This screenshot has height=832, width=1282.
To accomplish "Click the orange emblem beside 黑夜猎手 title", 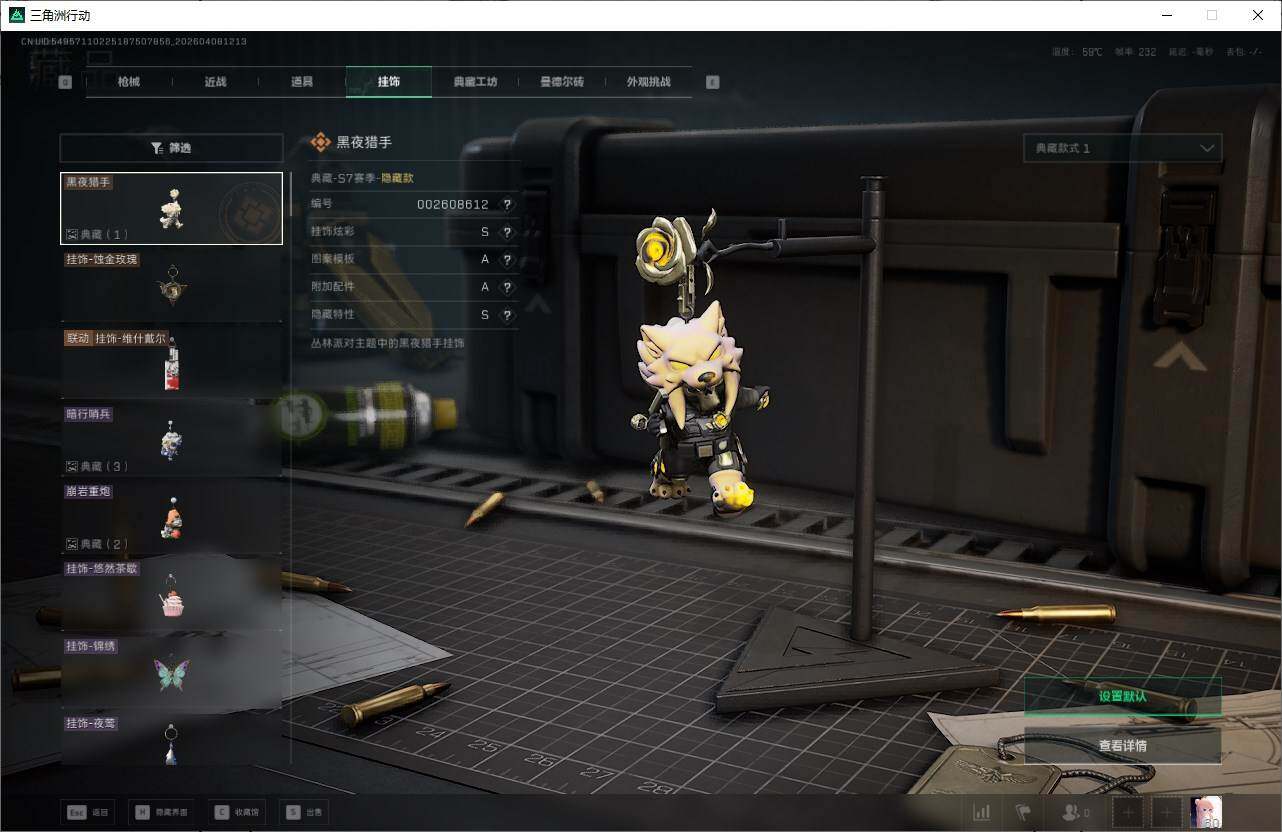I will point(320,142).
